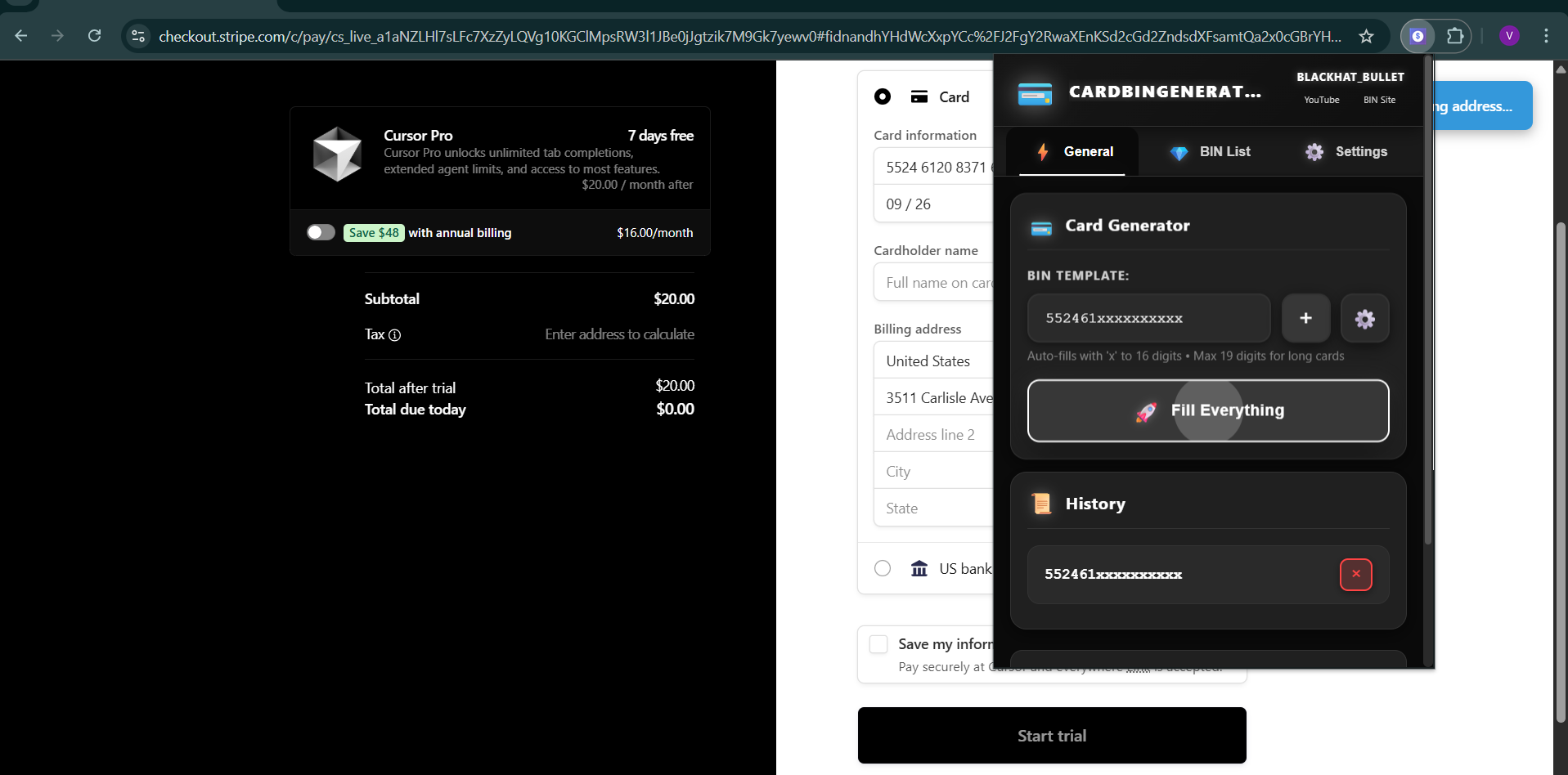The image size is (1568, 775).
Task: Bookmark this page with the star icon
Action: pyautogui.click(x=1366, y=36)
